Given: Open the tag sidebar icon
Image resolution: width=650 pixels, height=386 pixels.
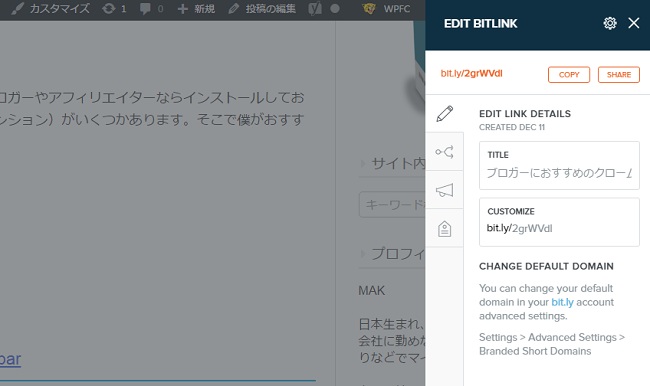Looking at the screenshot, I should pyautogui.click(x=444, y=228).
